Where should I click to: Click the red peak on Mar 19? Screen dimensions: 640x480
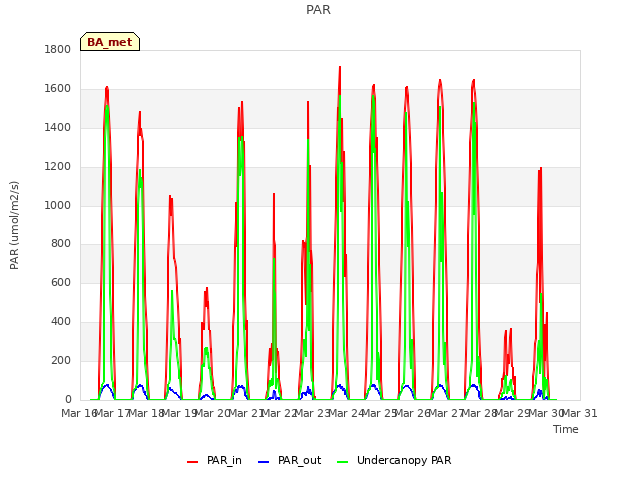click(207, 289)
